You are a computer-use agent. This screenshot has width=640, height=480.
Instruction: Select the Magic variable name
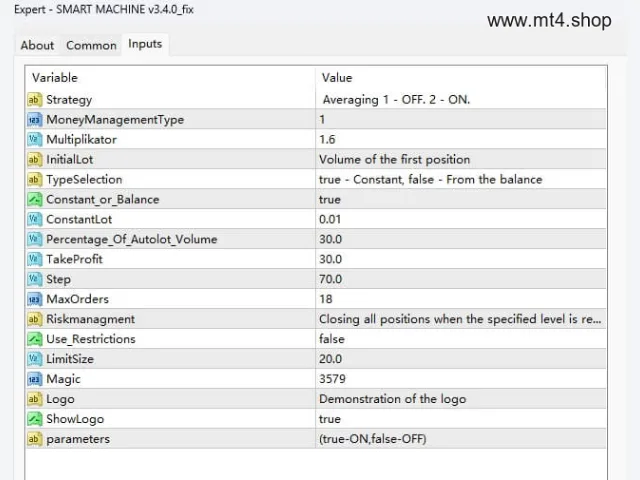[63, 380]
